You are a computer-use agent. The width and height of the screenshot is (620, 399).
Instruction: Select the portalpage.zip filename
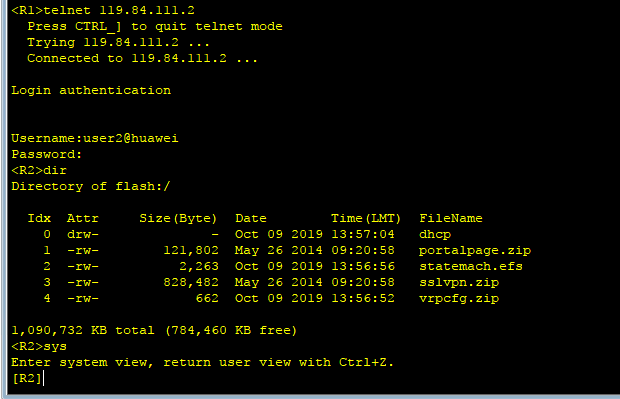[x=475, y=251]
